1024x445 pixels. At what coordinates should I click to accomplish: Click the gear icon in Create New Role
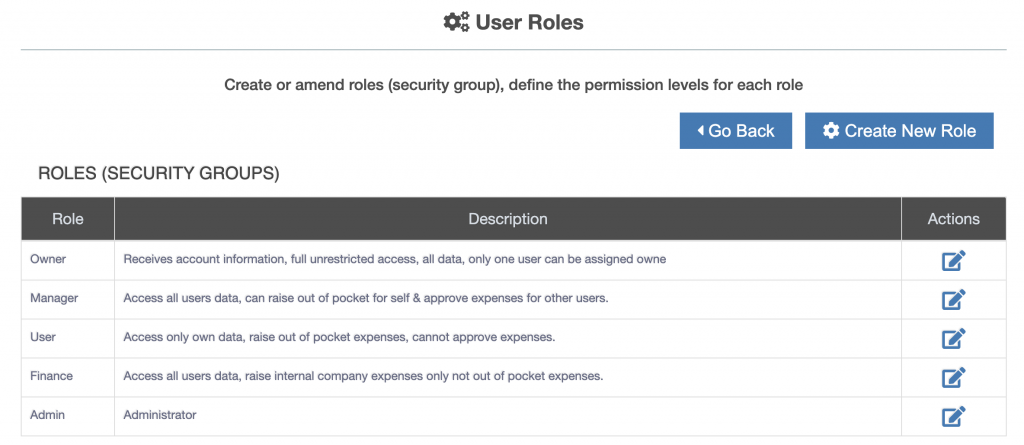pyautogui.click(x=831, y=131)
